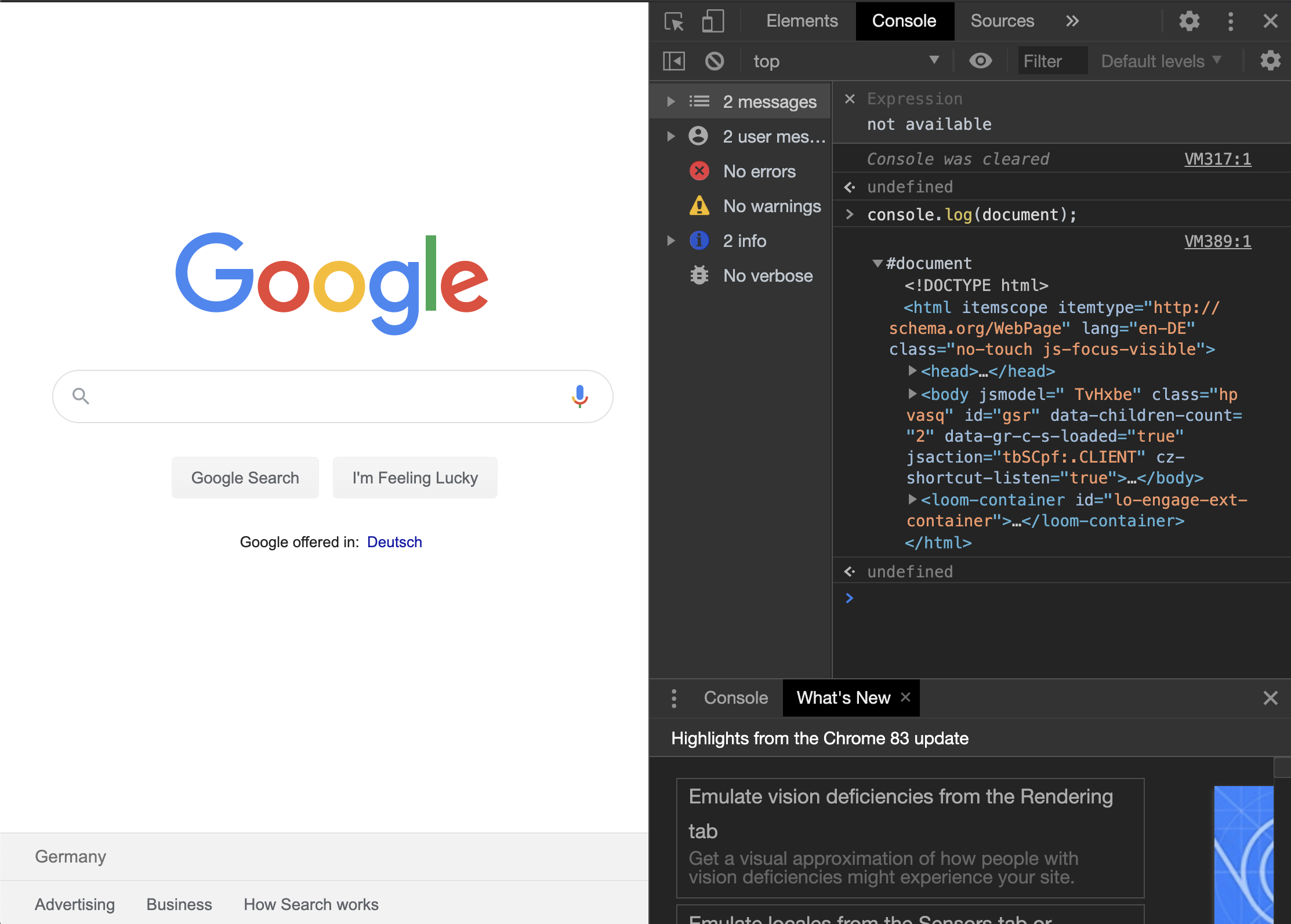Screen dimensions: 1291x924
Task: Show more DevTools tabs chevron
Action: coord(1072,21)
